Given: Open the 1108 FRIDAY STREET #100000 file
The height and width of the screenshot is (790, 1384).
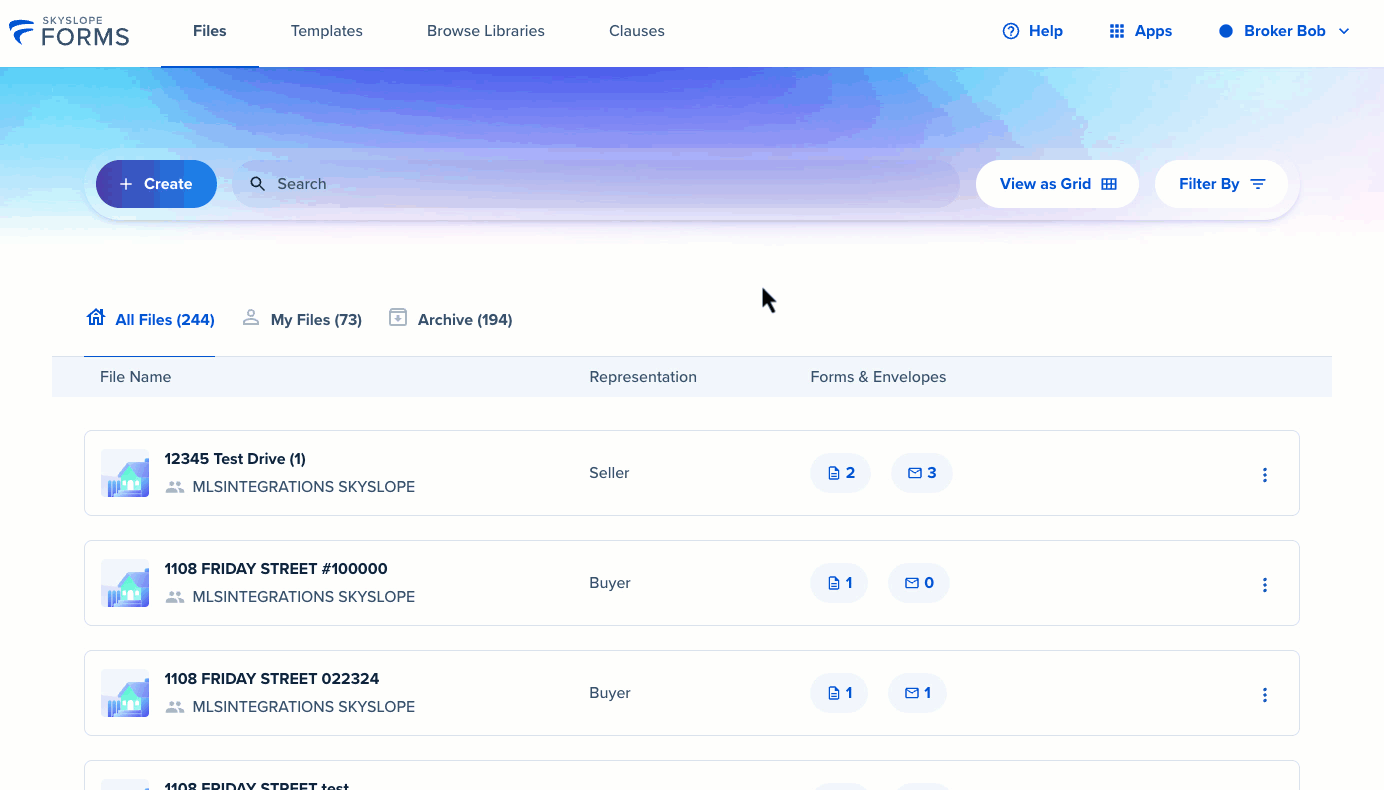Looking at the screenshot, I should click(276, 569).
